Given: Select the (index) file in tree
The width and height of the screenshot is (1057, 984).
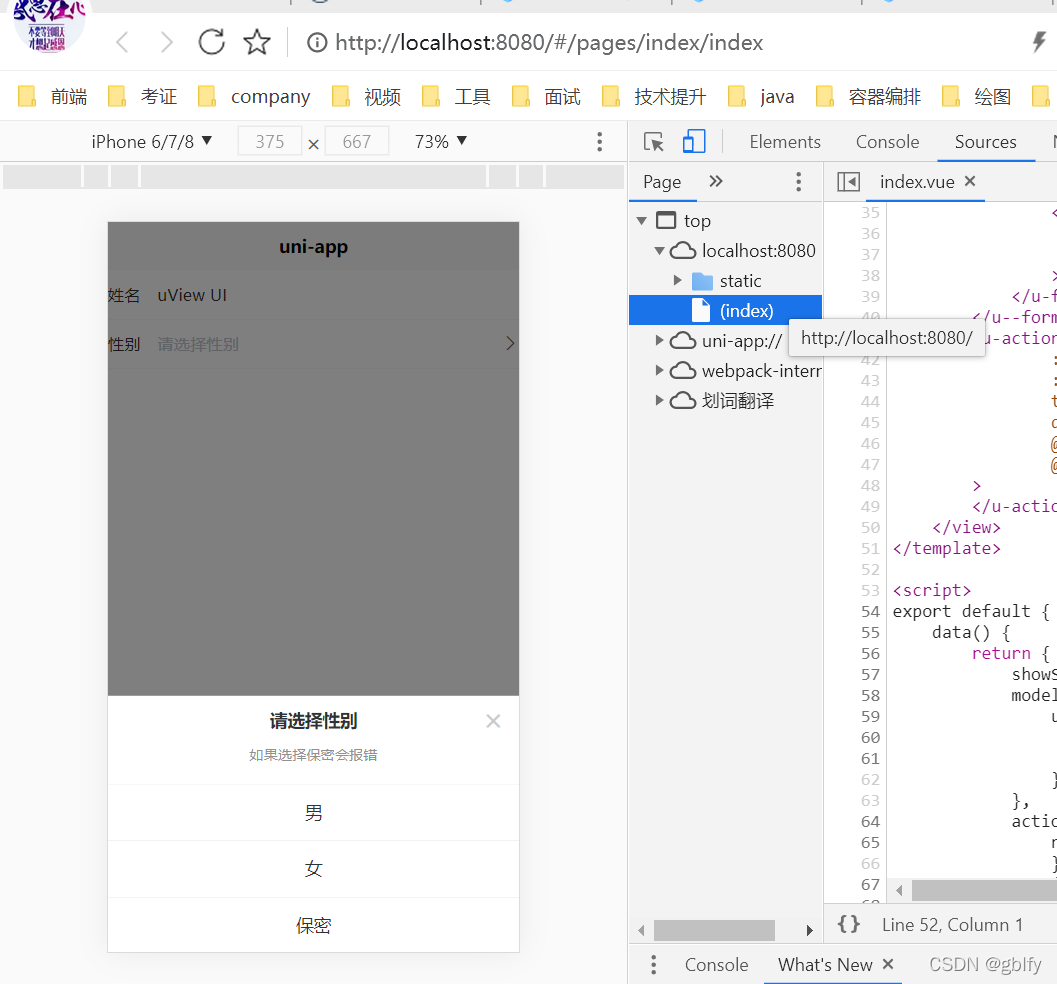Looking at the screenshot, I should pos(725,311).
